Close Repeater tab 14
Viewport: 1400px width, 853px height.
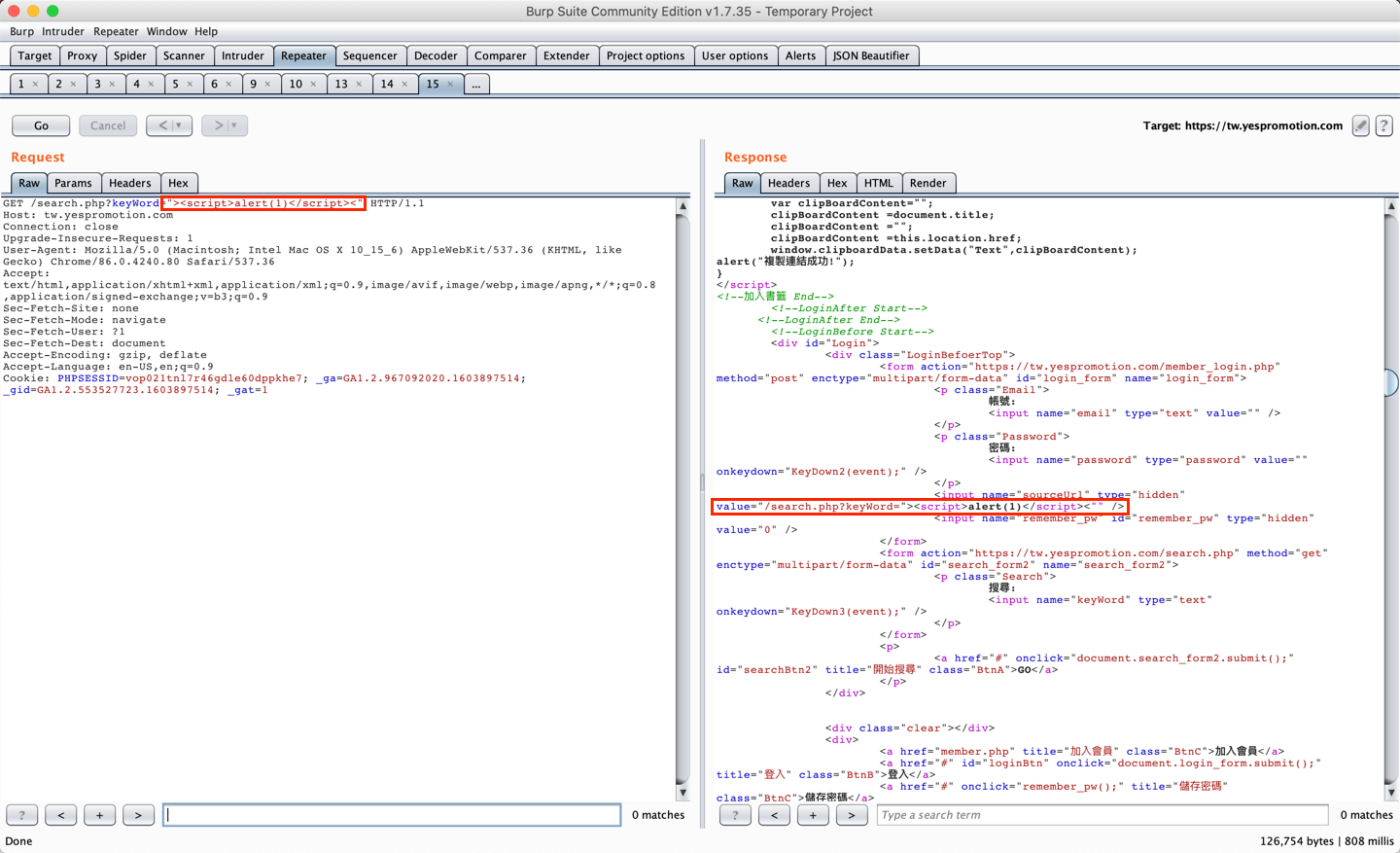point(405,85)
